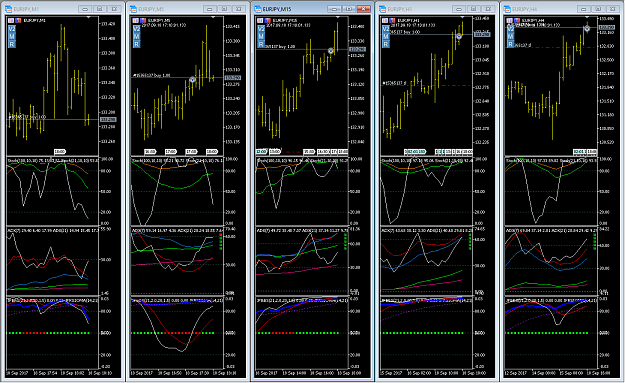The height and width of the screenshot is (383, 625).
Task: Click the chart icon in EURJPY,M5 title bar
Action: click(133, 9)
